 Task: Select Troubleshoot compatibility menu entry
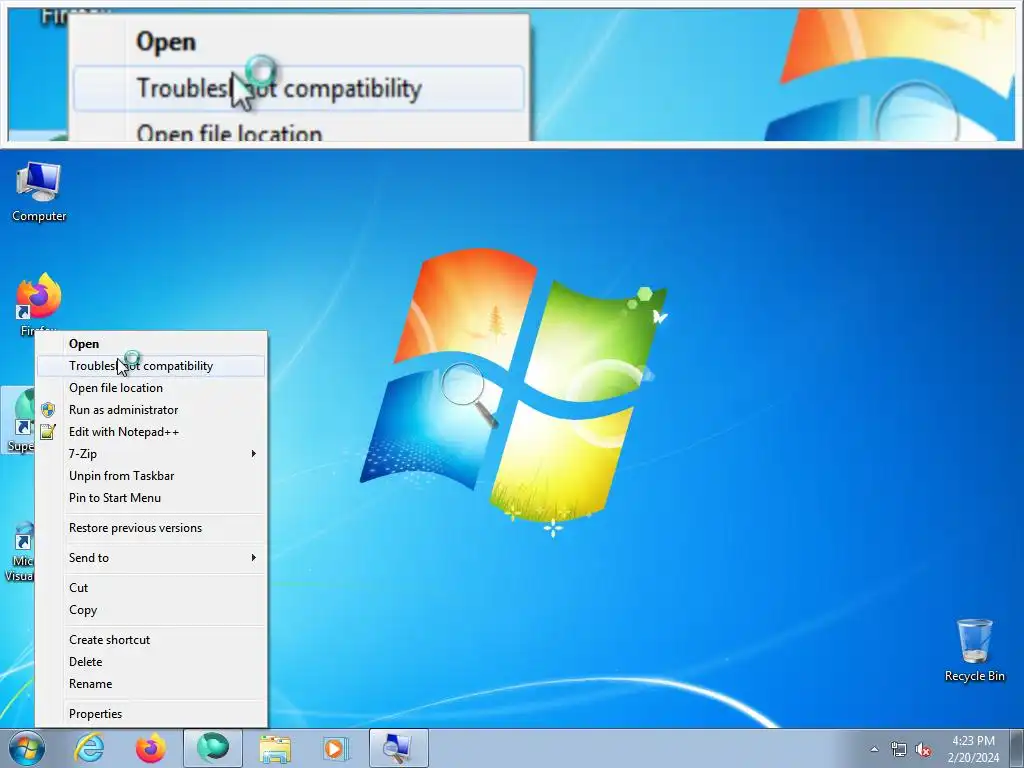coord(151,366)
